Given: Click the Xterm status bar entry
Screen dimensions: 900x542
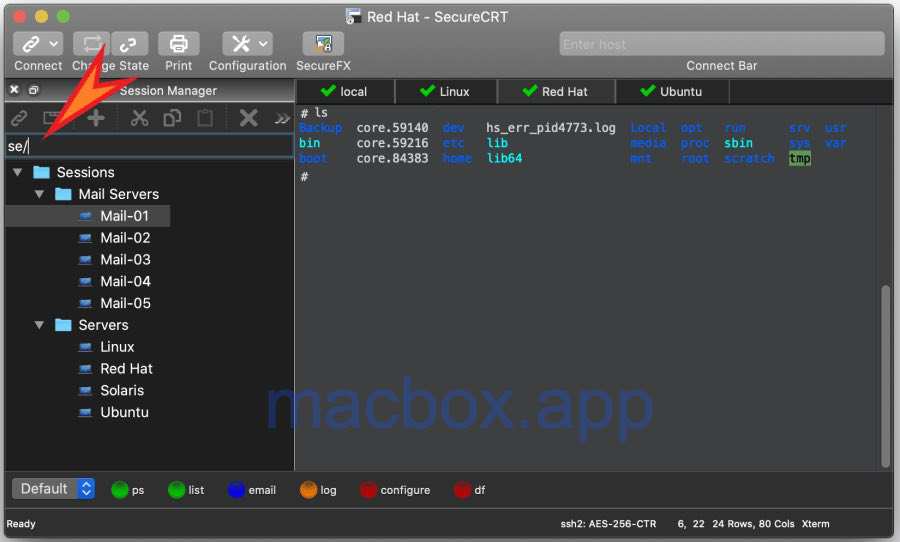Looking at the screenshot, I should pyautogui.click(x=815, y=524).
